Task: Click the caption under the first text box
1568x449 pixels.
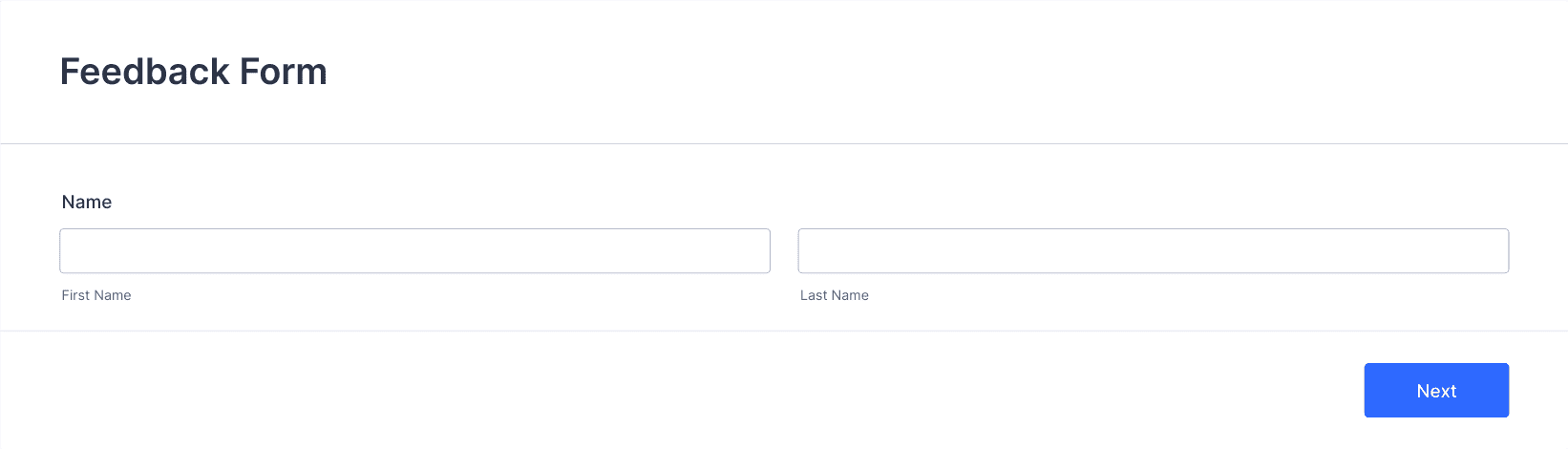Action: click(x=96, y=295)
